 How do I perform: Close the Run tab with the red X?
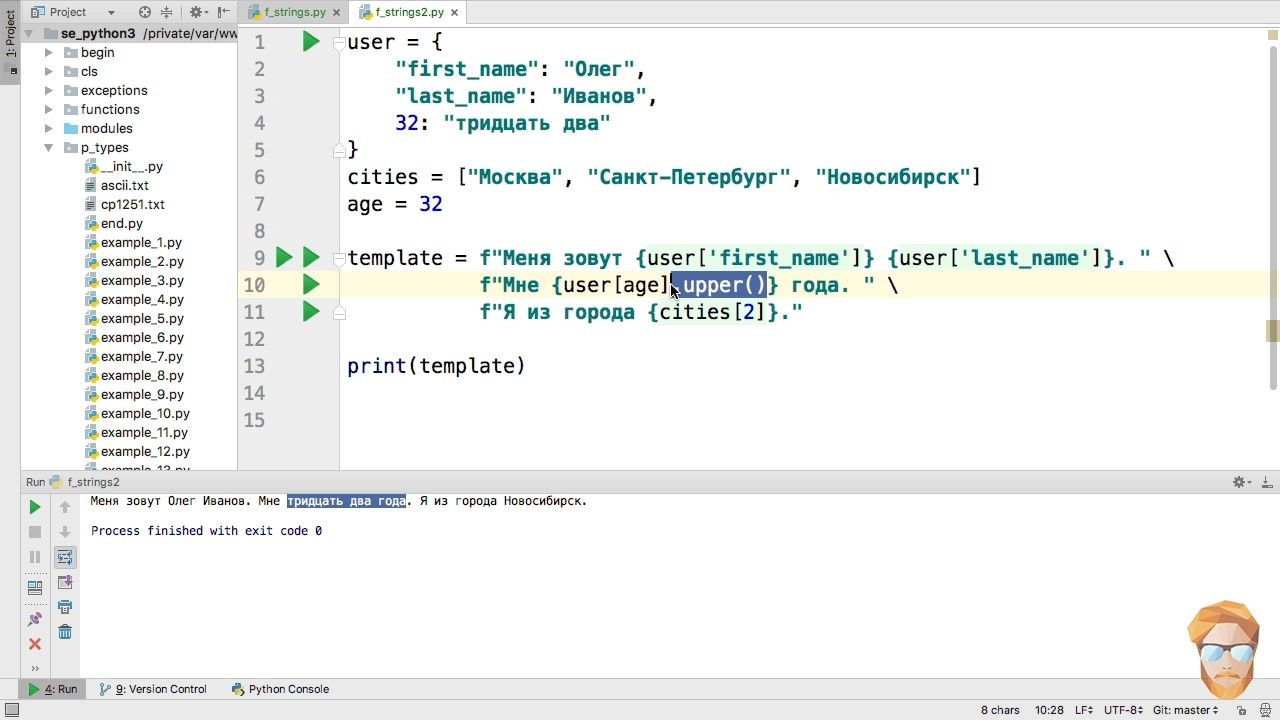click(x=35, y=644)
